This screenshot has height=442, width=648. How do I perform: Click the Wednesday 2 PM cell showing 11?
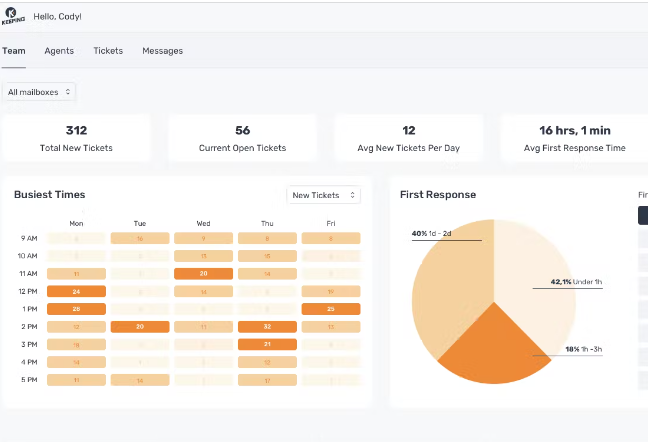tap(203, 327)
